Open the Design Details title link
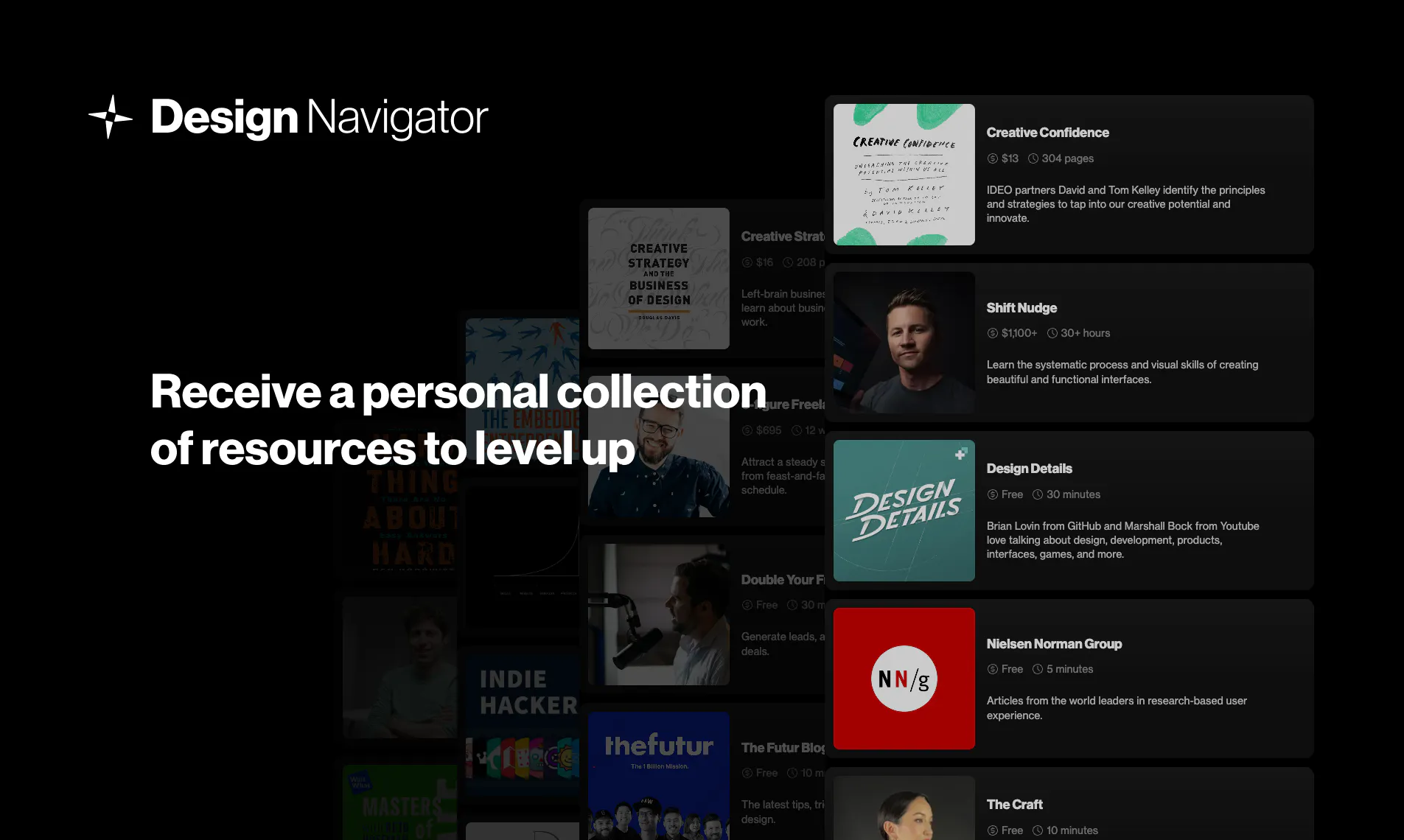1404x840 pixels. pos(1029,469)
